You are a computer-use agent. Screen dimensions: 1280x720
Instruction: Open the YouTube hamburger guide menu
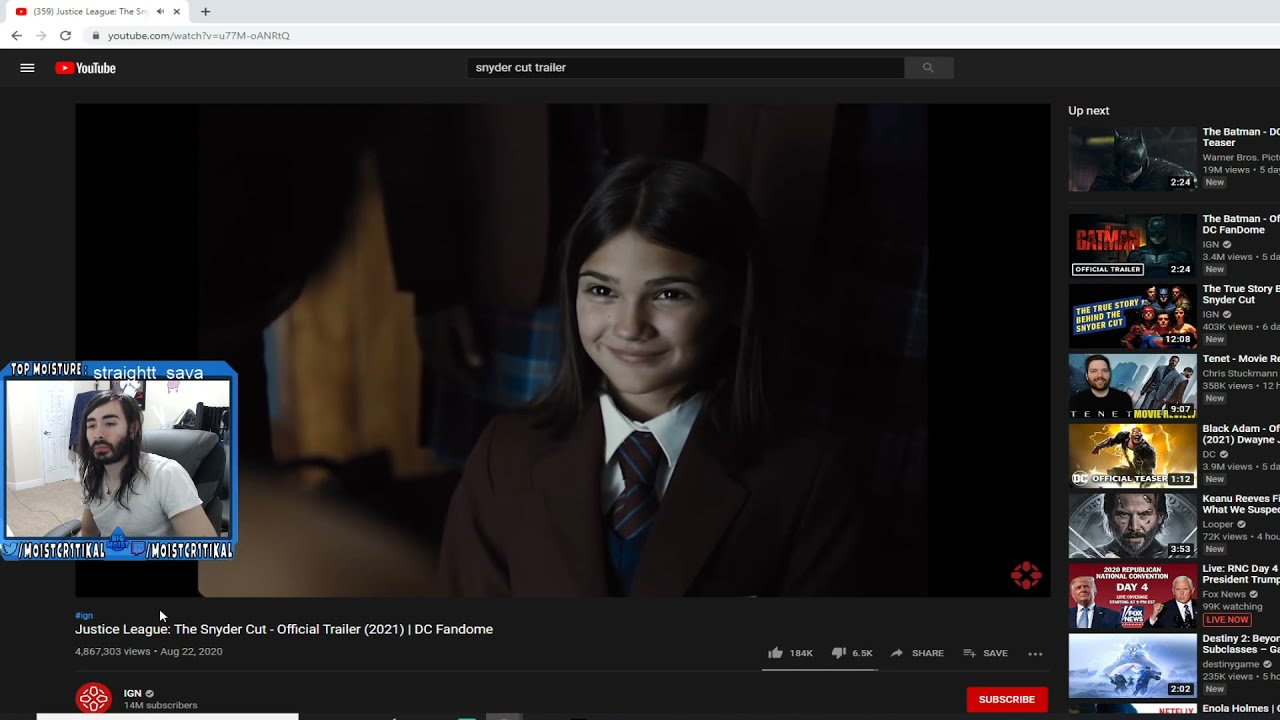pos(27,68)
